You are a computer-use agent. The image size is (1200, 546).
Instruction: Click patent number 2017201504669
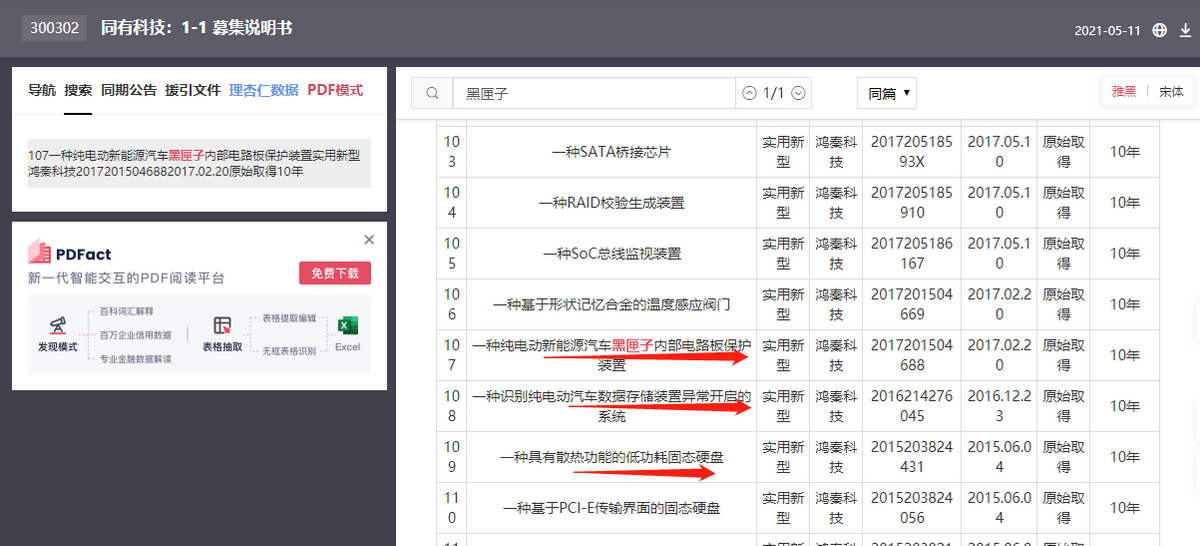point(911,305)
